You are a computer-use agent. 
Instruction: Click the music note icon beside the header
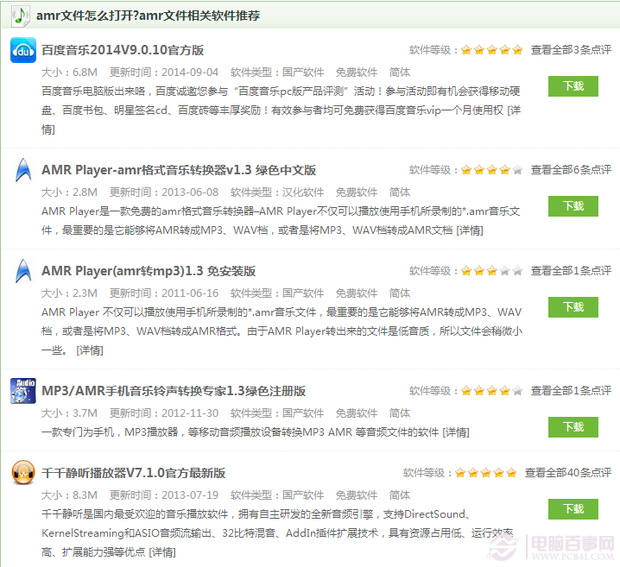[20, 16]
